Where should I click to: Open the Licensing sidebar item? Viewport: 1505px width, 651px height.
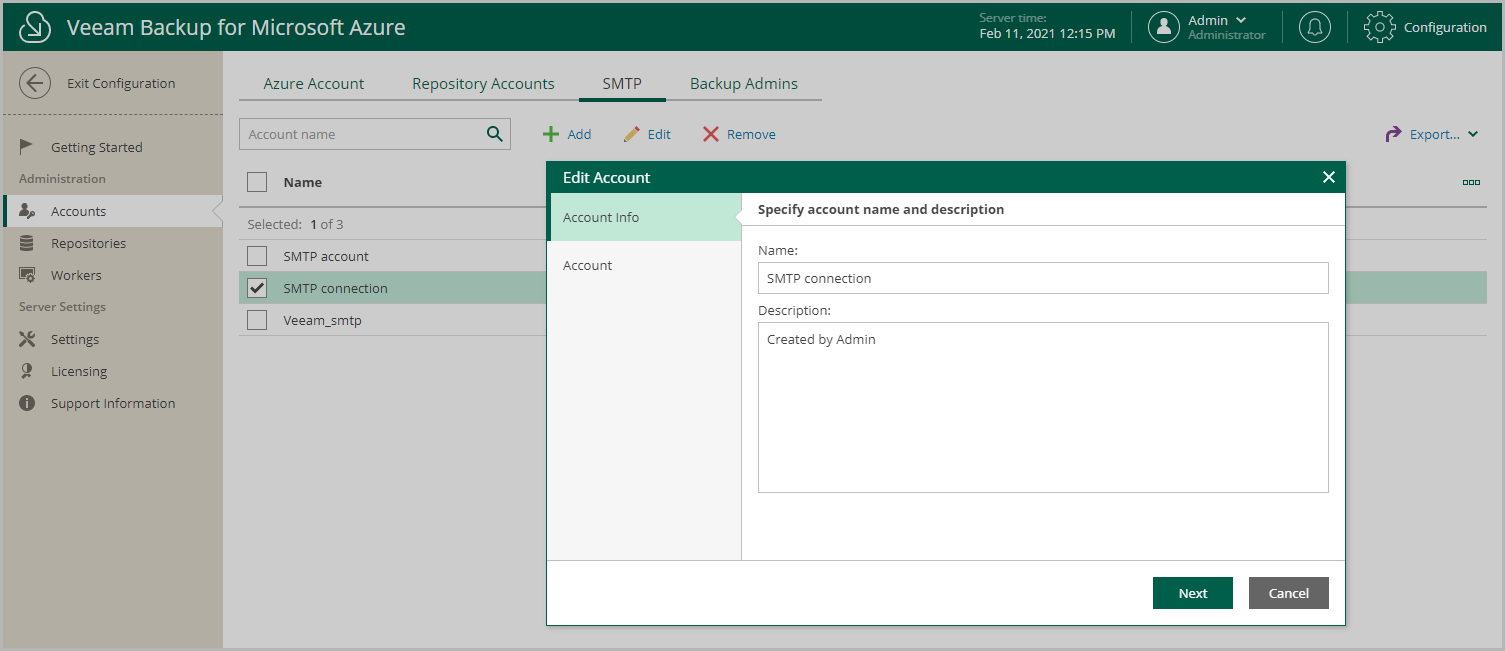(x=79, y=371)
